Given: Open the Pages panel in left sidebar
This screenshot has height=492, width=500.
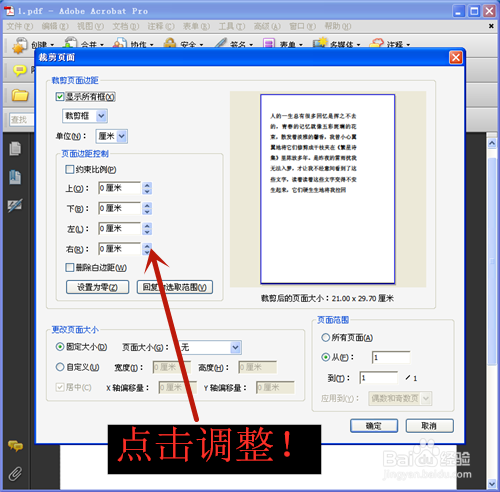Looking at the screenshot, I should click(15, 149).
